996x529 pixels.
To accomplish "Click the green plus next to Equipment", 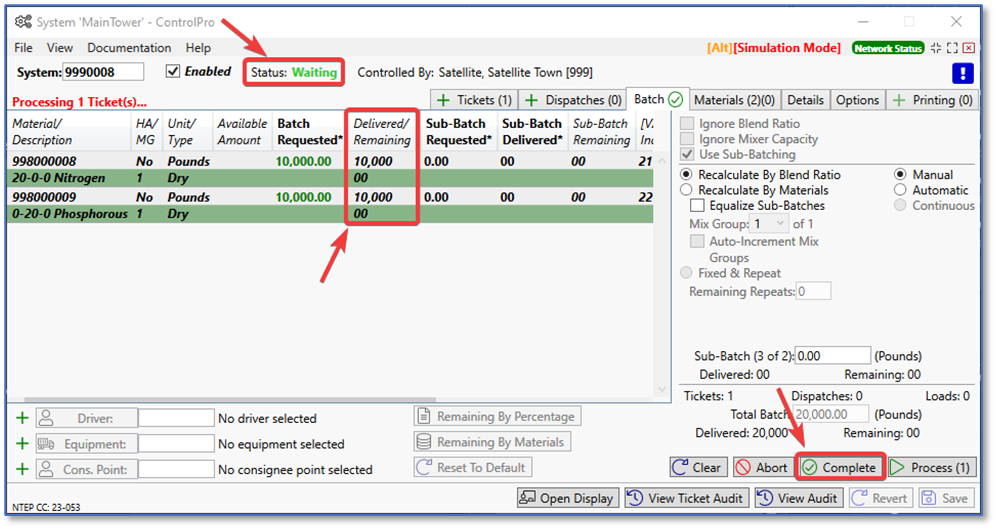I will pyautogui.click(x=22, y=444).
